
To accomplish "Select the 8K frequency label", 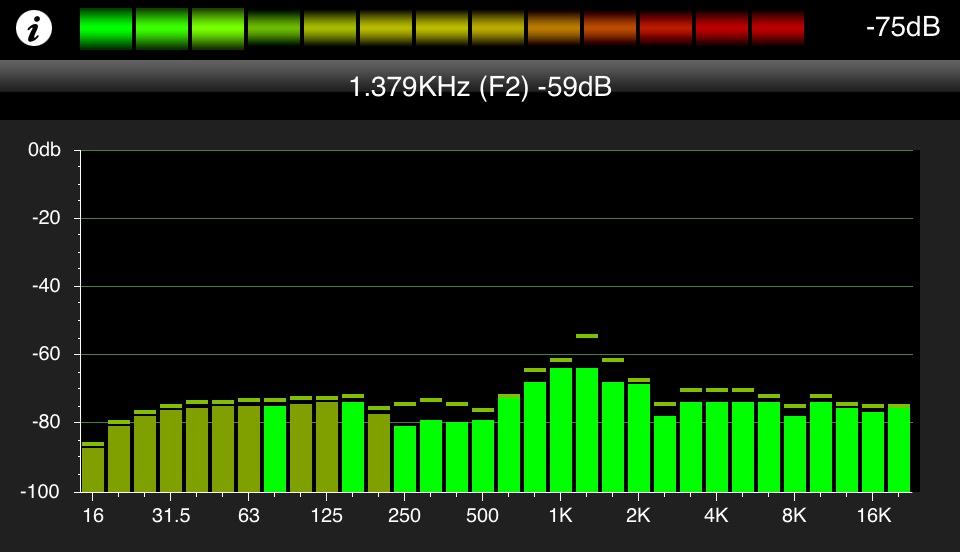I will pos(794,515).
